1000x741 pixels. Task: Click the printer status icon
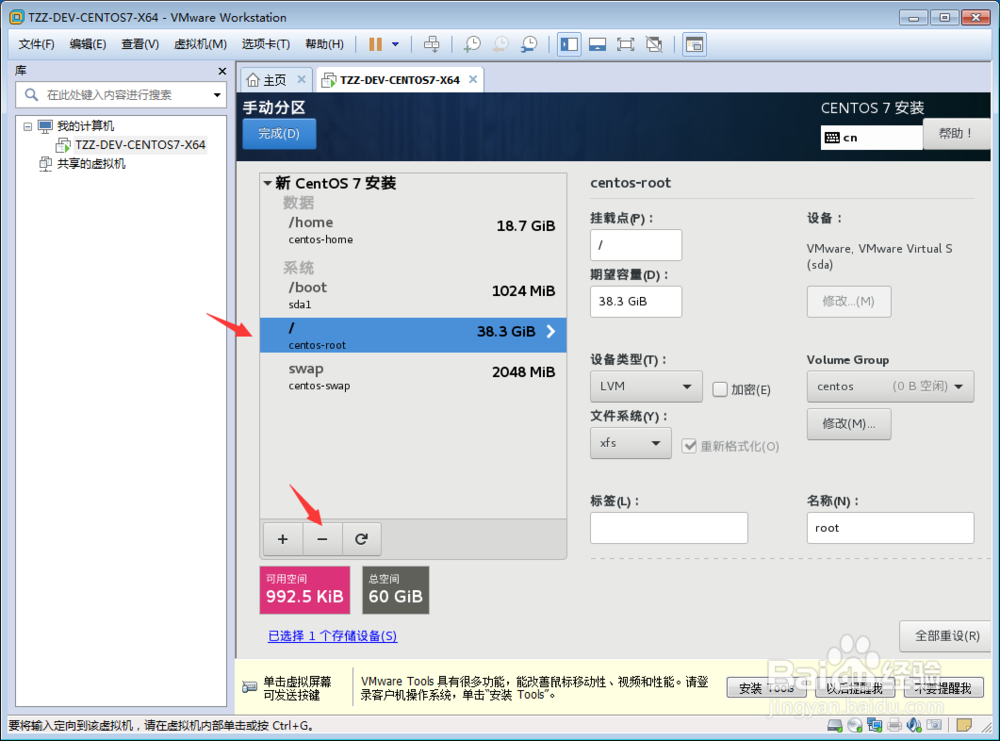(x=894, y=725)
